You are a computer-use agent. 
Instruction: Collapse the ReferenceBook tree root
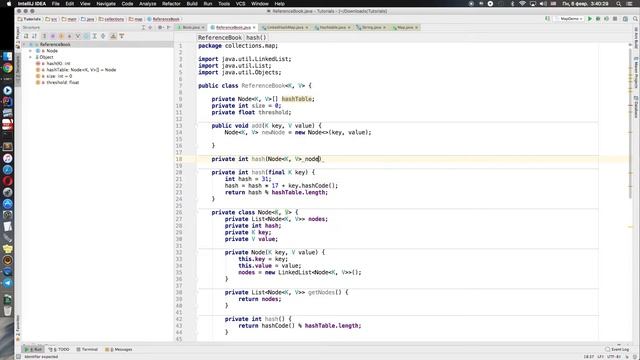(25, 44)
